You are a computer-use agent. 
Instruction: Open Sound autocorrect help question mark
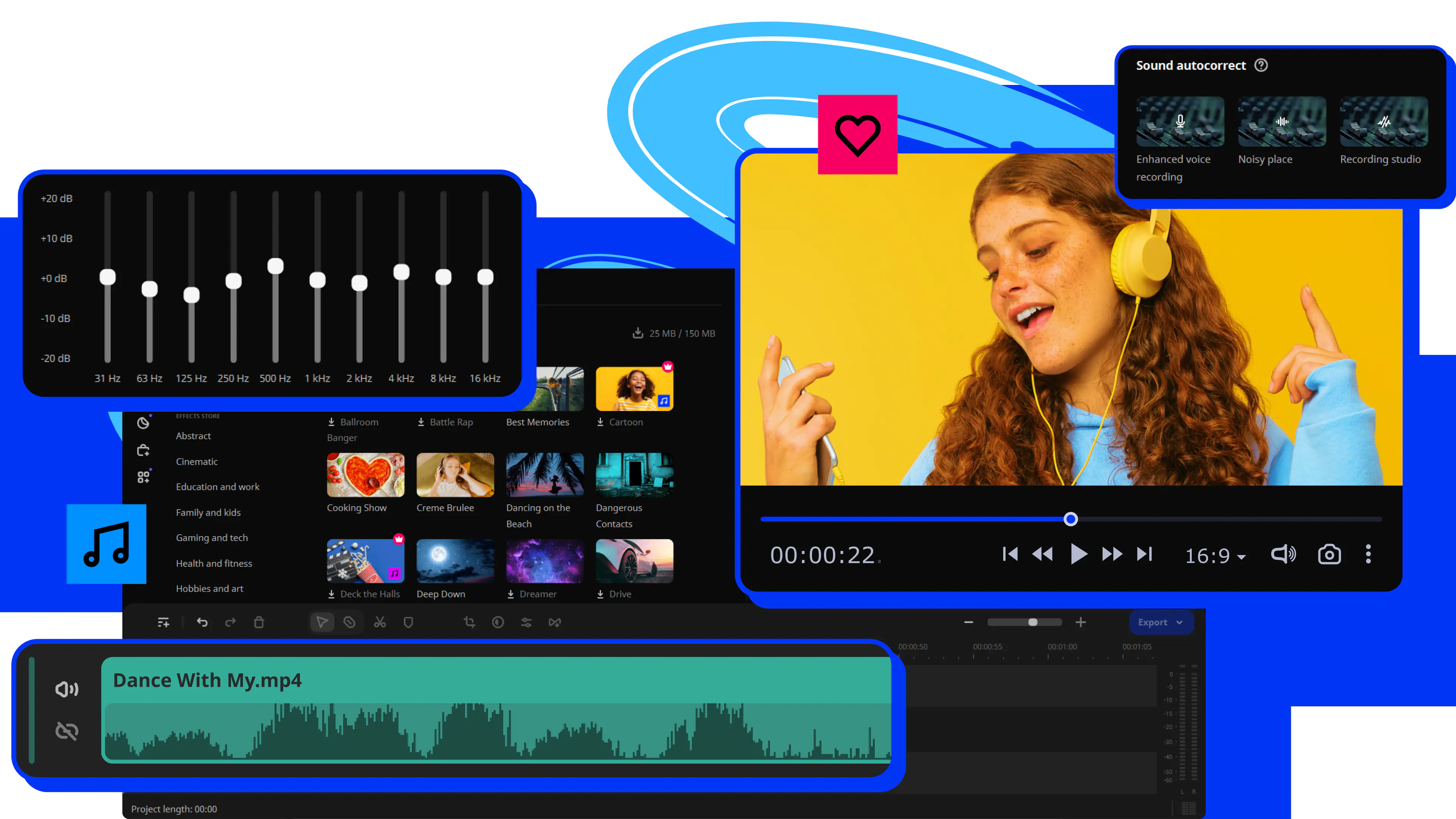coord(1261,66)
